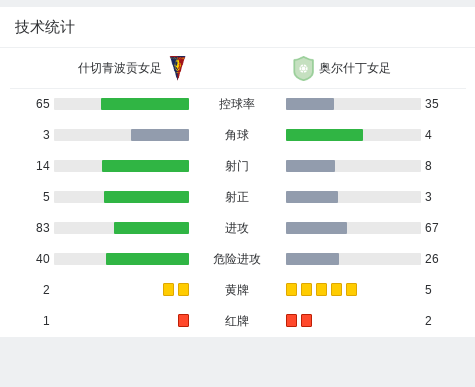
Task: Click the 黄牌 row label
Action: click(x=237, y=290)
